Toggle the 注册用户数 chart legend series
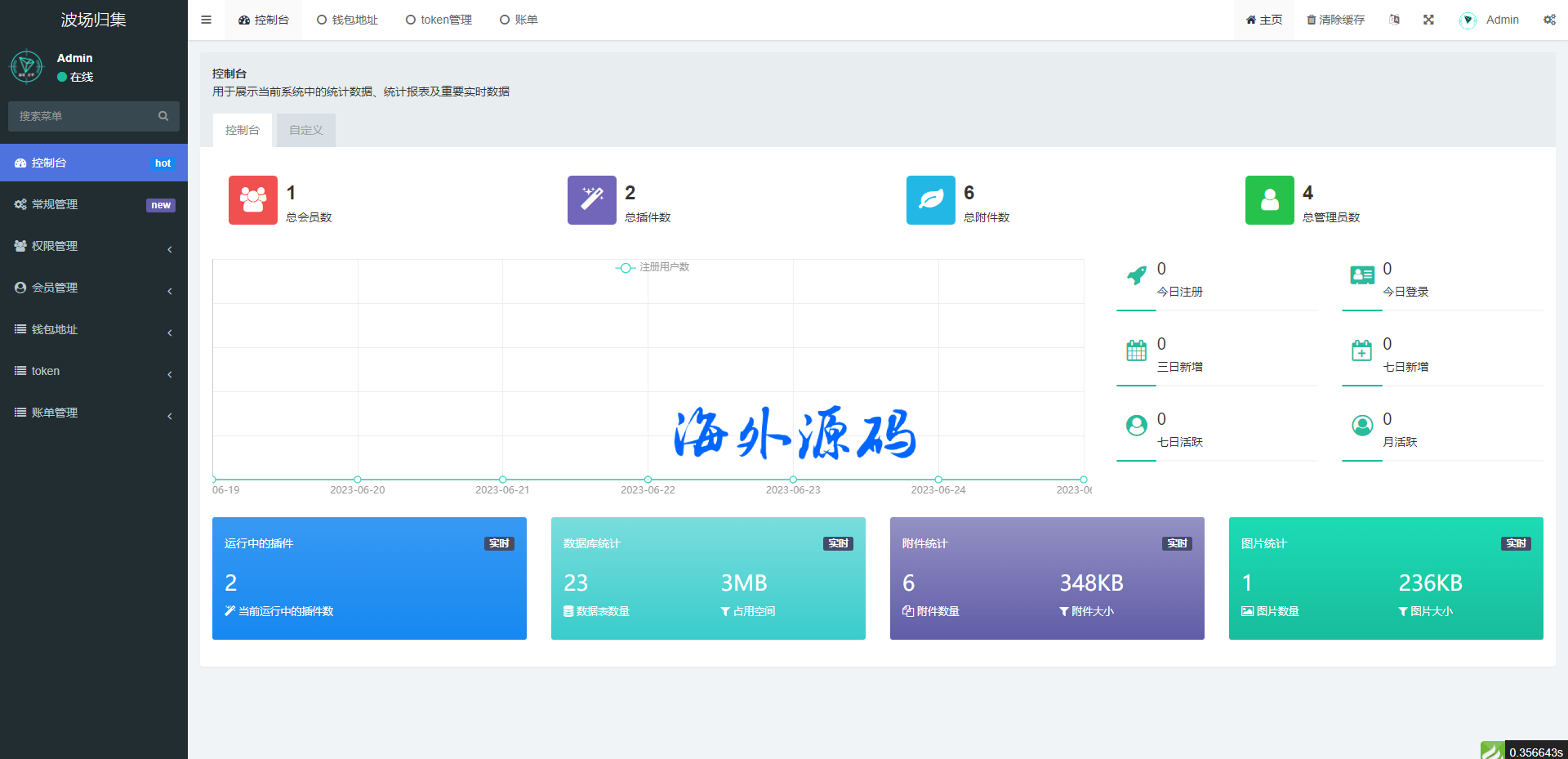1568x759 pixels. click(653, 267)
